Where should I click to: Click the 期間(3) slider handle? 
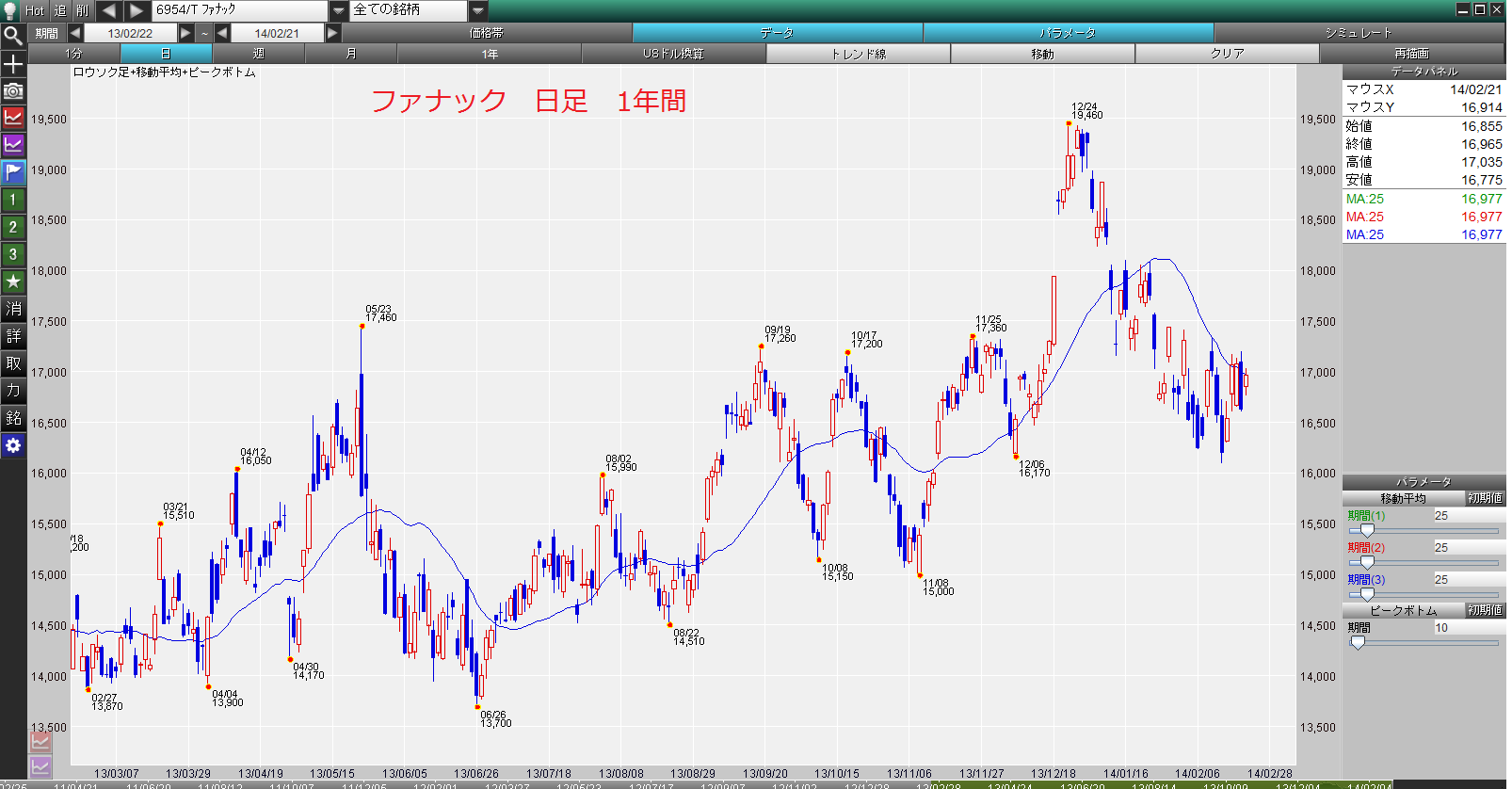click(x=1367, y=595)
